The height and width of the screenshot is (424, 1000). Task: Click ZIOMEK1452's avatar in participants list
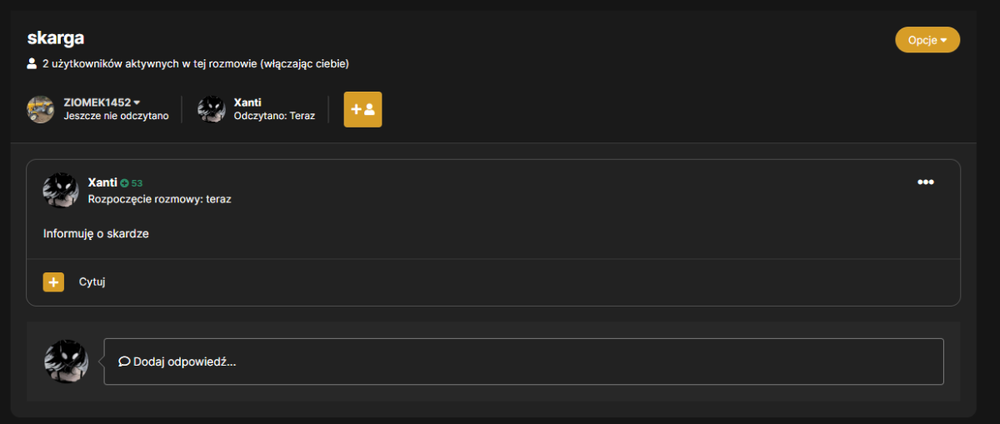pyautogui.click(x=40, y=109)
